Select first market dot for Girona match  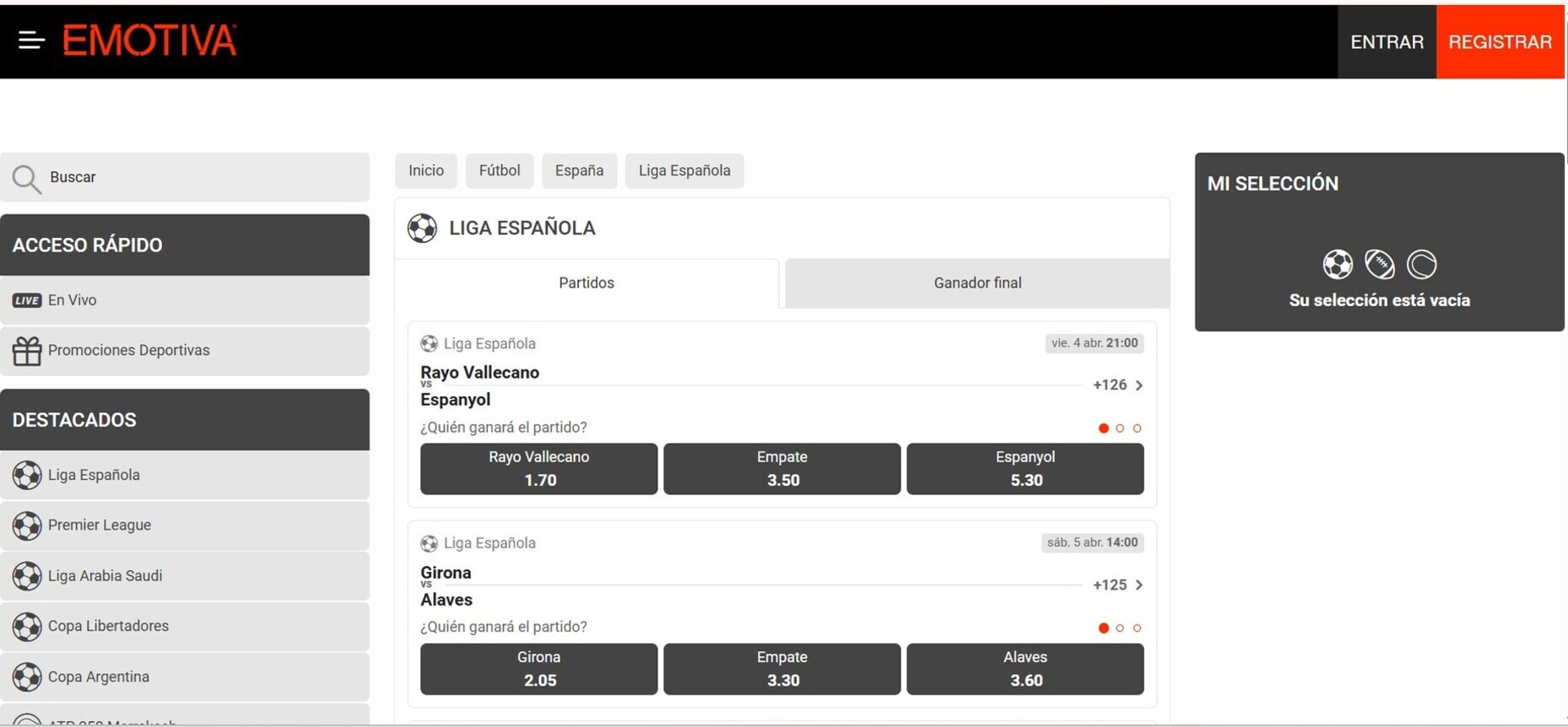click(x=1103, y=628)
